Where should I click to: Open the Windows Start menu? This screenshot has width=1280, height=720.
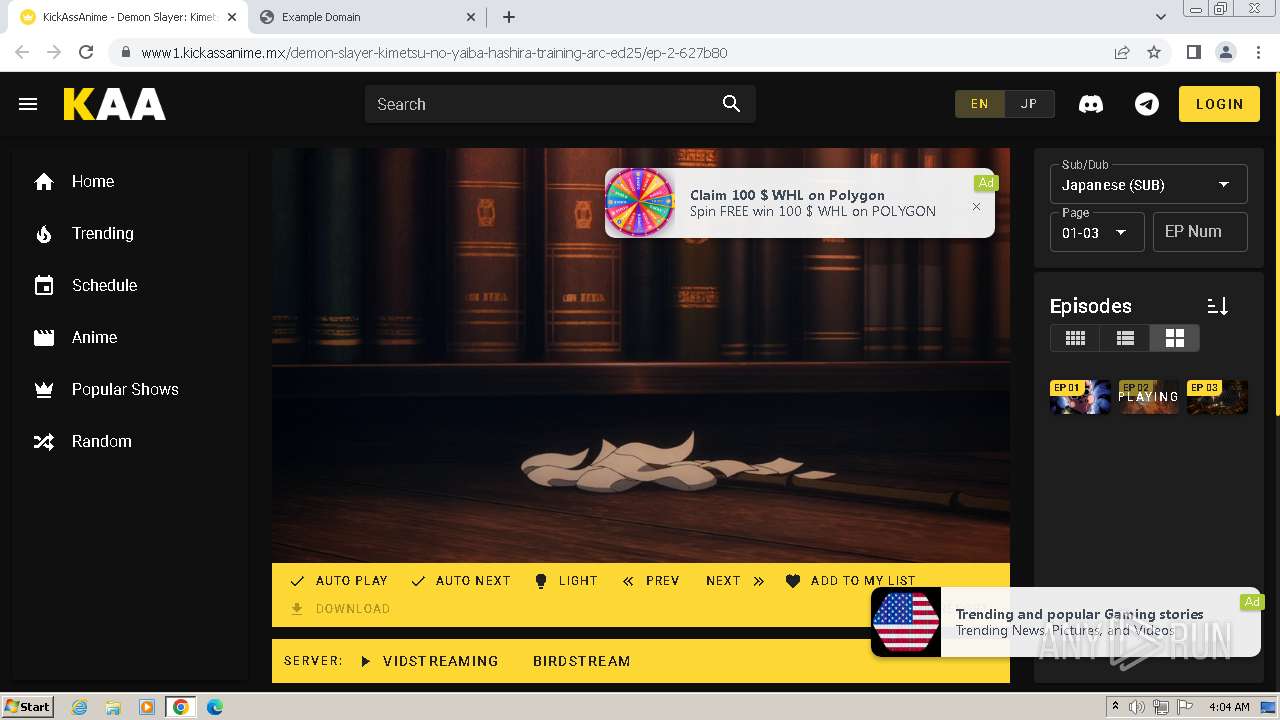tap(28, 707)
